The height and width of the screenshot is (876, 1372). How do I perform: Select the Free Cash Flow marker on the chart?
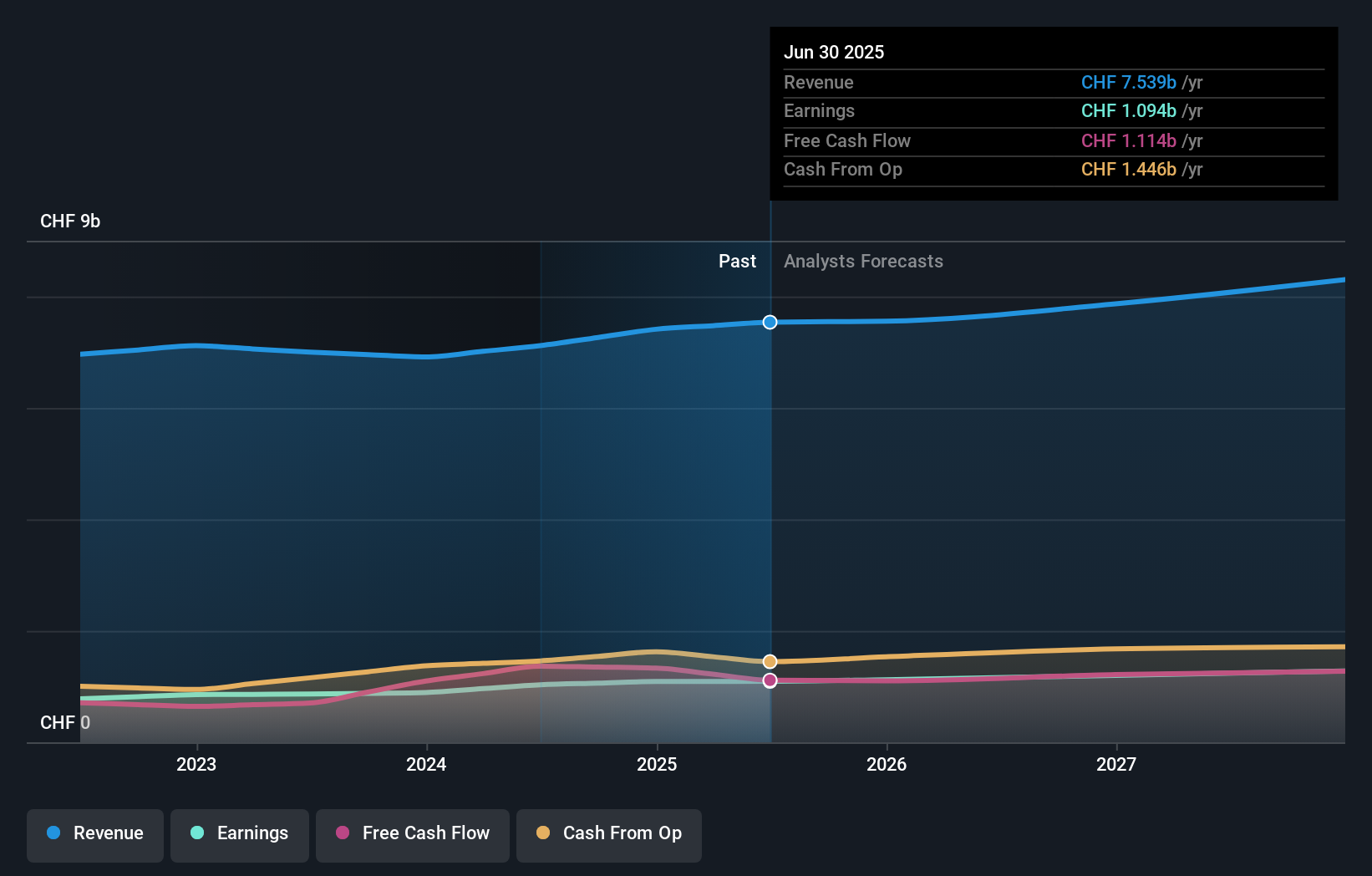pos(770,680)
